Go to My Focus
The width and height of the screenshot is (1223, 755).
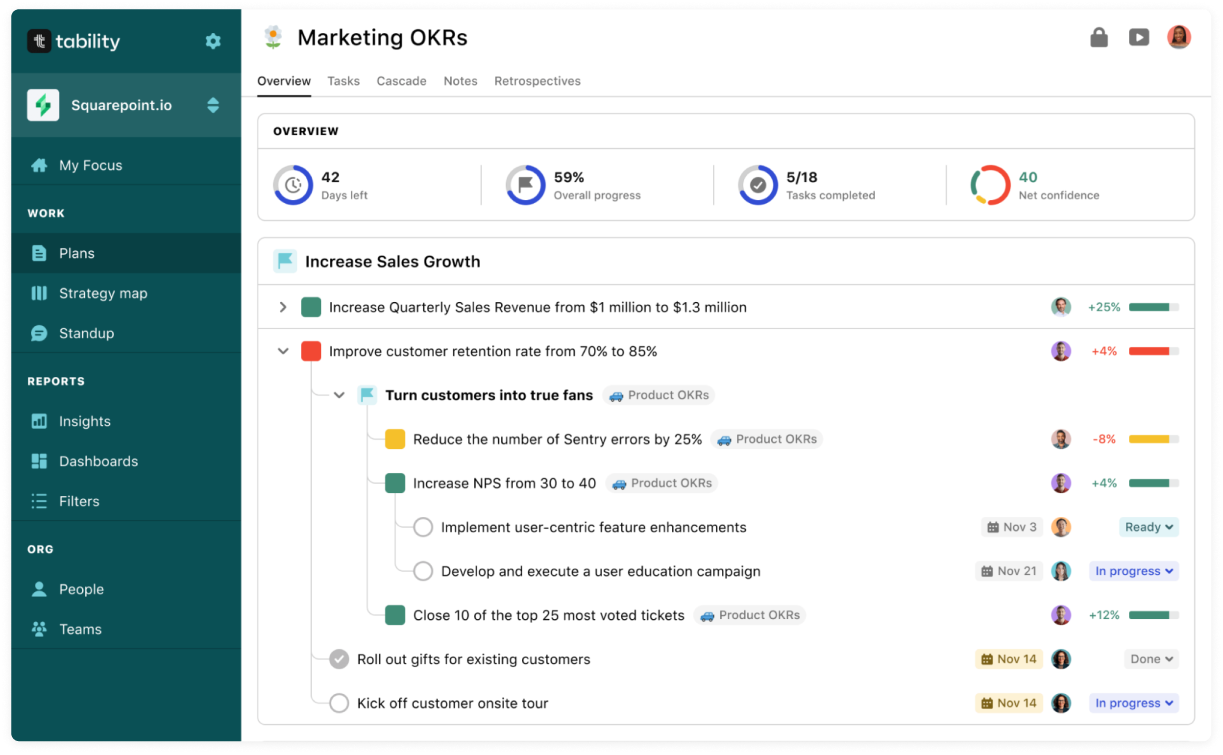pos(126,165)
